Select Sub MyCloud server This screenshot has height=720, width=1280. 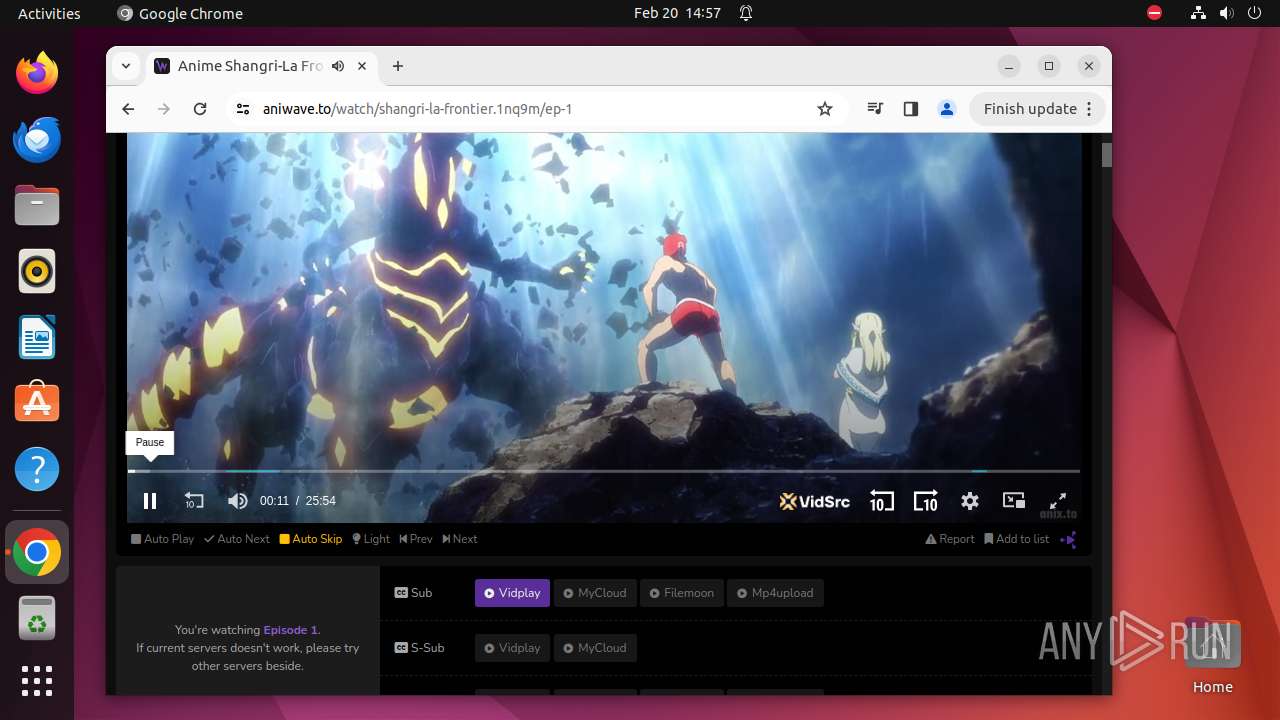594,593
